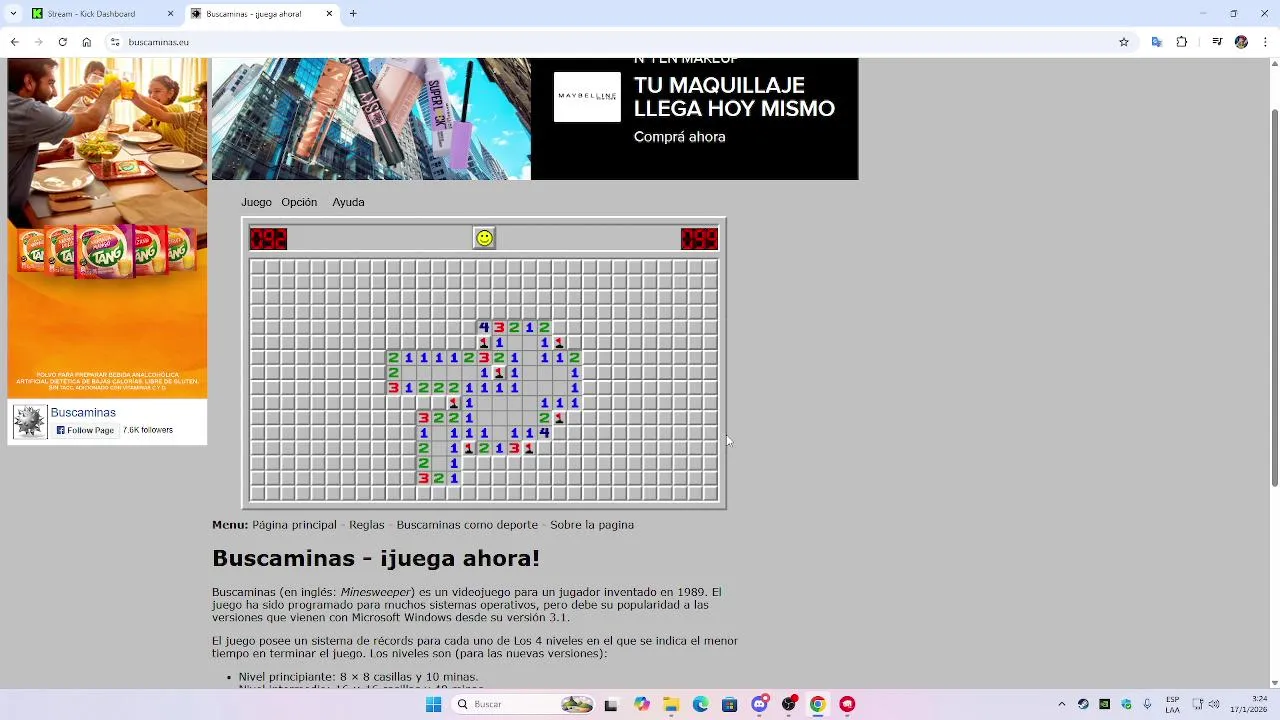Click the Buscaminas Facebook page name

pos(83,412)
